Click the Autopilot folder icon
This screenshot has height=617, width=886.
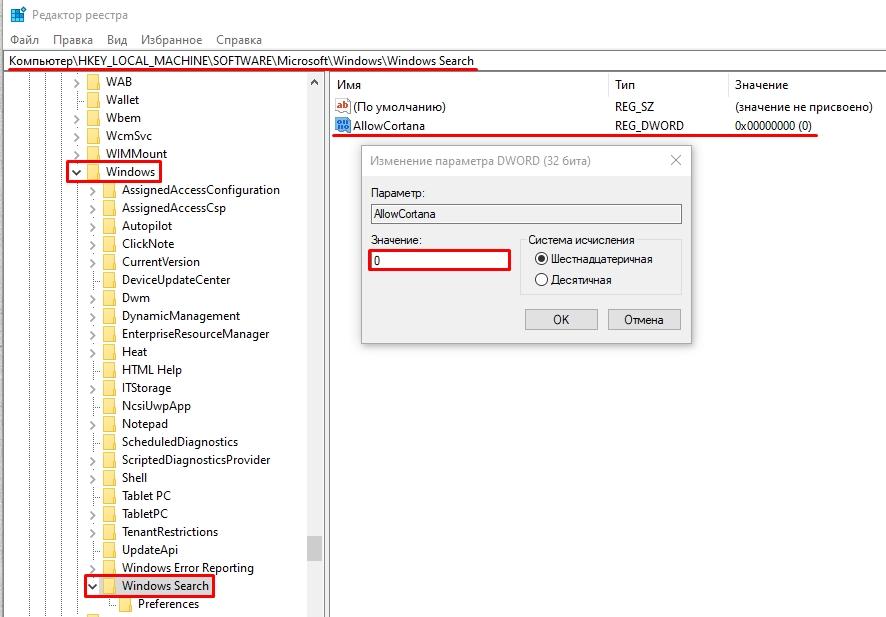(x=110, y=226)
